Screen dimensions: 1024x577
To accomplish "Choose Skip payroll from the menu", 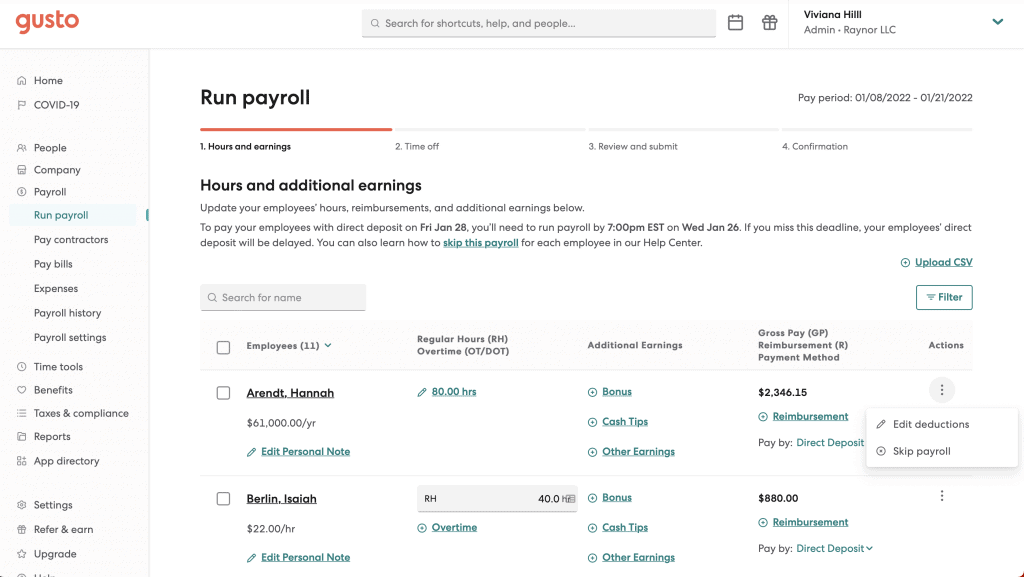I will point(921,451).
